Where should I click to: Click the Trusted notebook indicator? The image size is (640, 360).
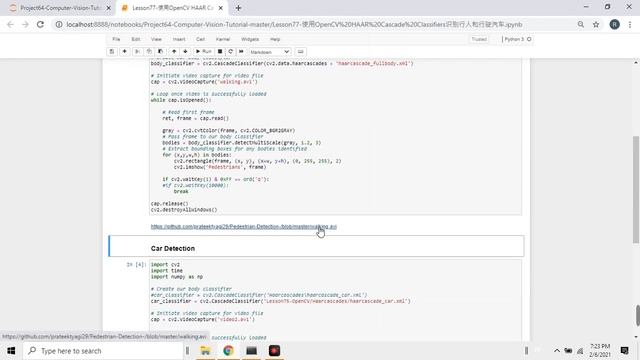(479, 39)
